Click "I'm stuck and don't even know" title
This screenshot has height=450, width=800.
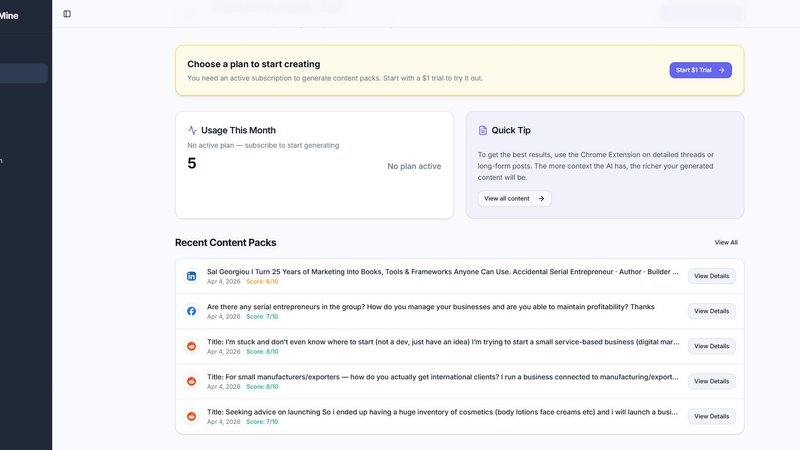coord(443,342)
